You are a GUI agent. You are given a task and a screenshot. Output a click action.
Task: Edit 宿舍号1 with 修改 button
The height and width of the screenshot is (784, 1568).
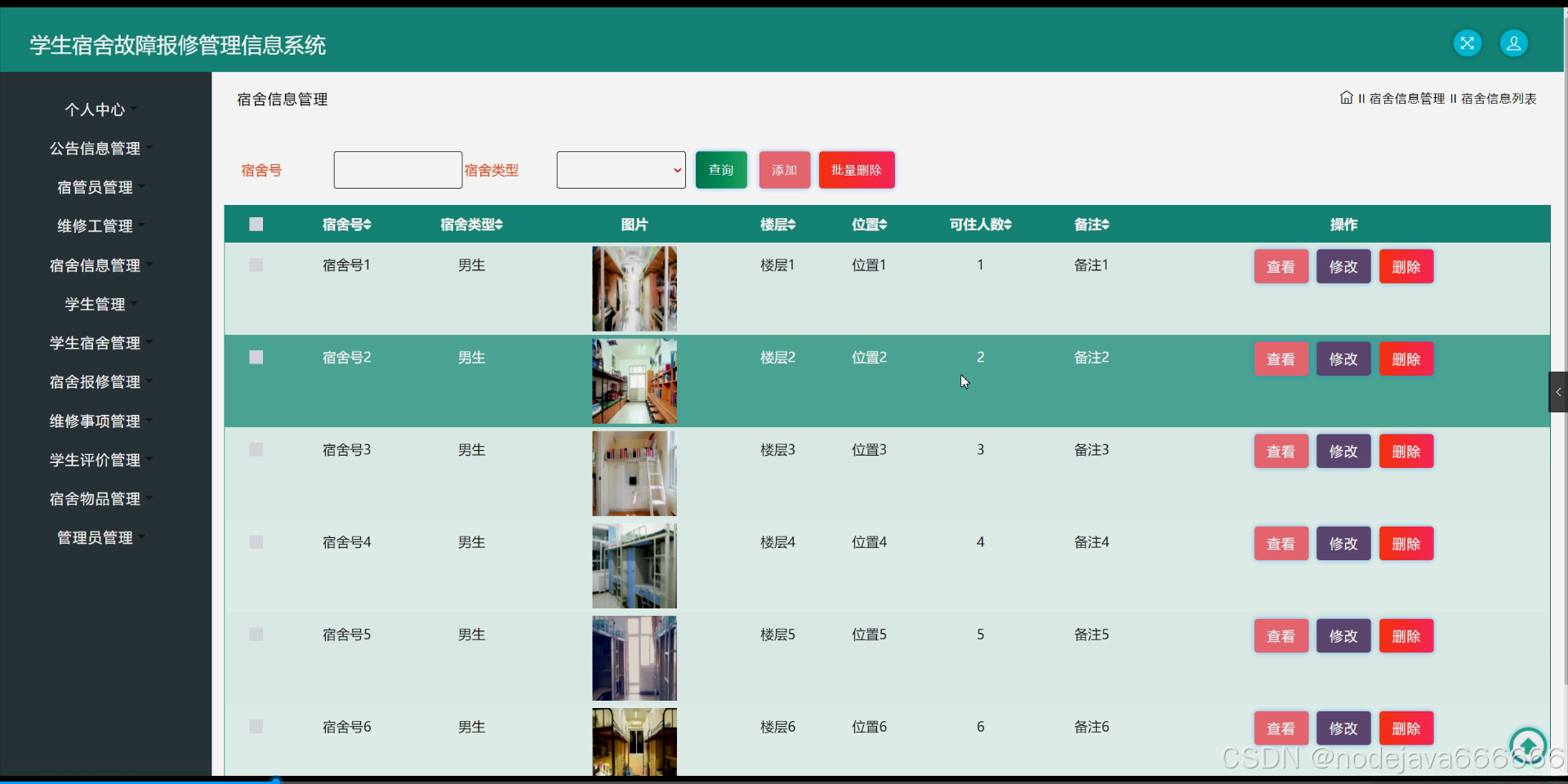click(1343, 266)
